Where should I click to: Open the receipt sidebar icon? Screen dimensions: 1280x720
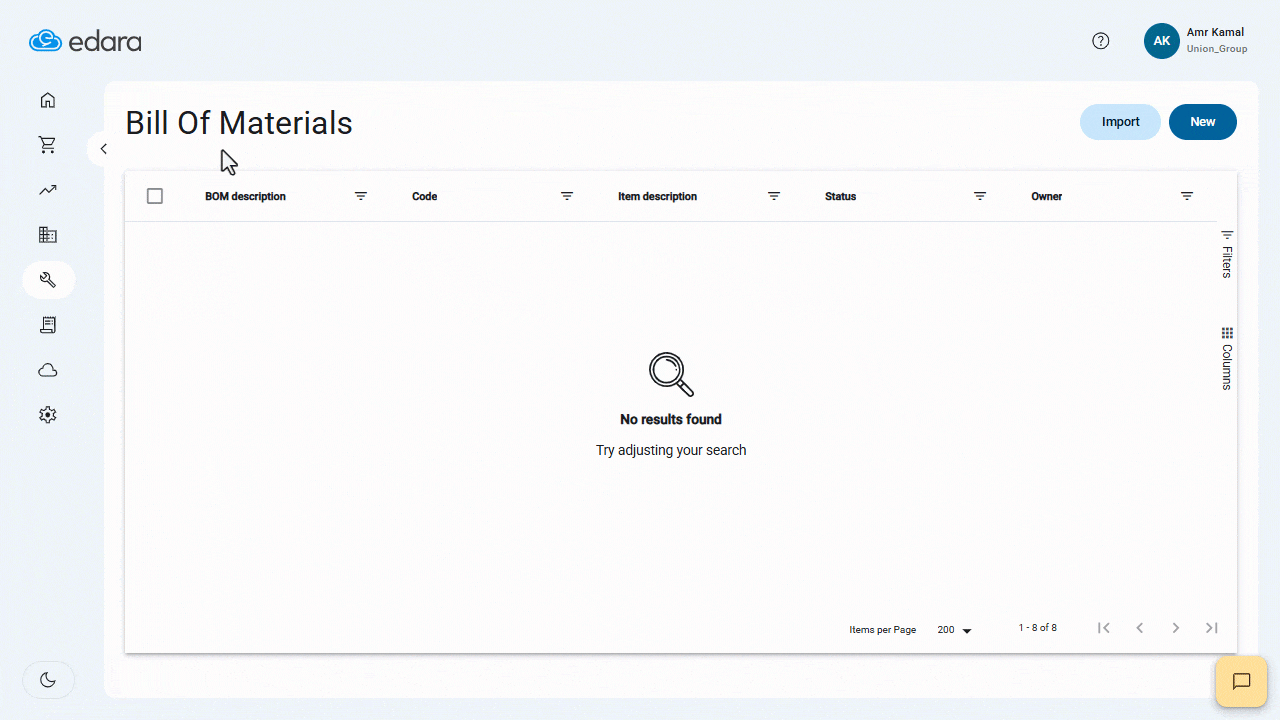click(x=48, y=325)
